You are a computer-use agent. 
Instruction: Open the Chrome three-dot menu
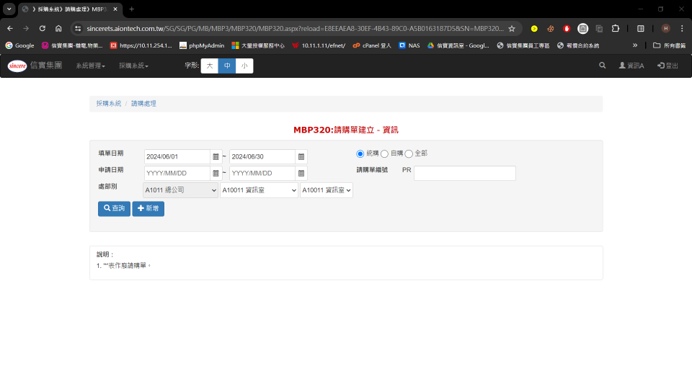pyautogui.click(x=682, y=29)
